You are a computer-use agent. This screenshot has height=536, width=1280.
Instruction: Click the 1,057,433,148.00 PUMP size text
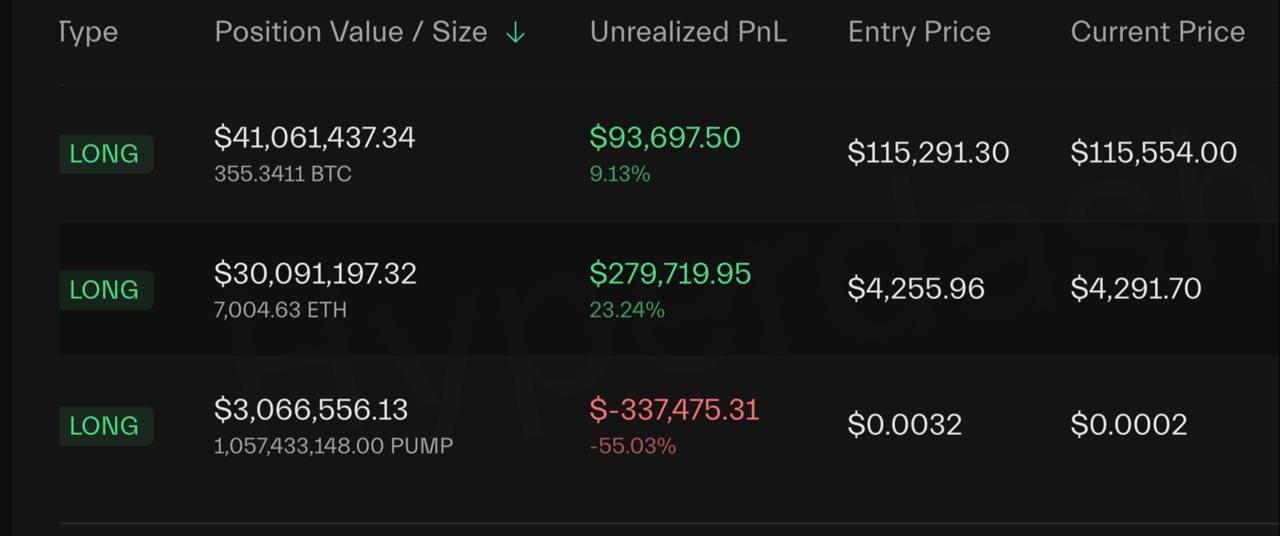[x=333, y=446]
